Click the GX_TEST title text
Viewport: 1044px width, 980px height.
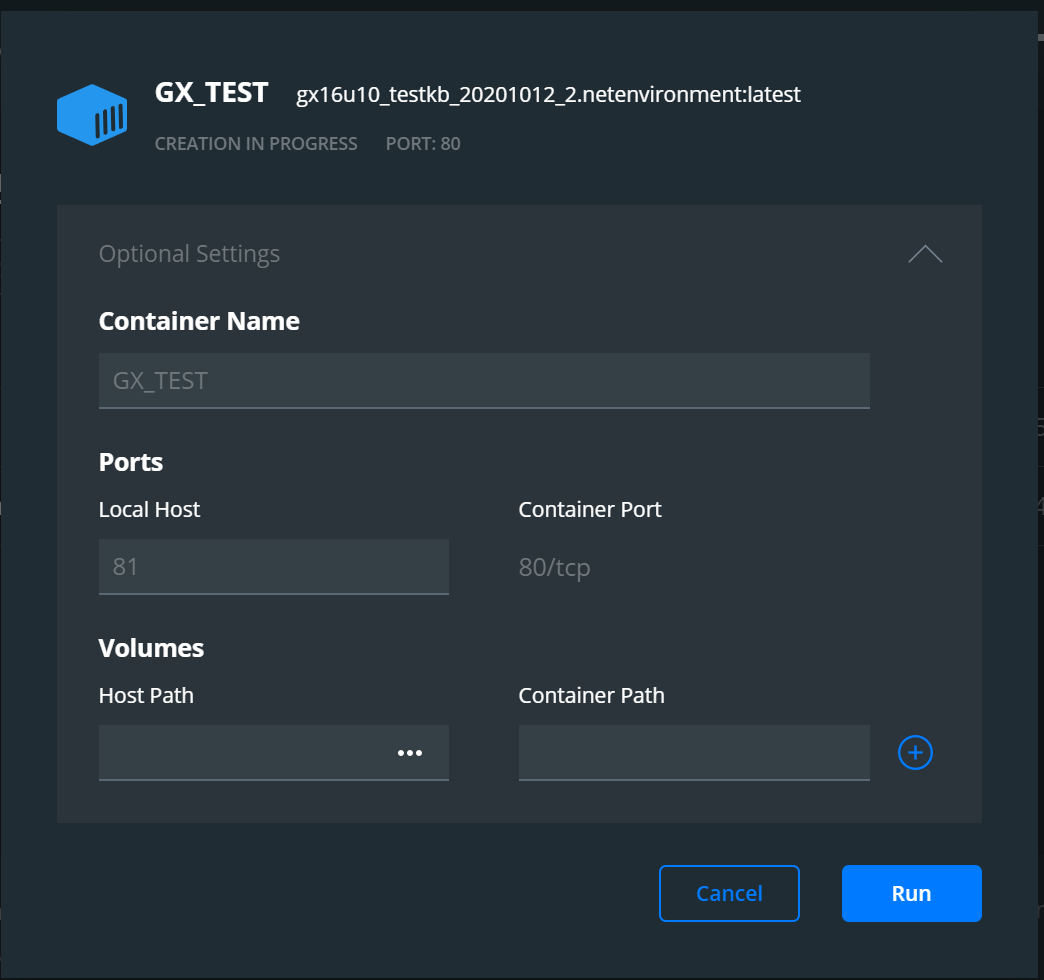tap(212, 93)
